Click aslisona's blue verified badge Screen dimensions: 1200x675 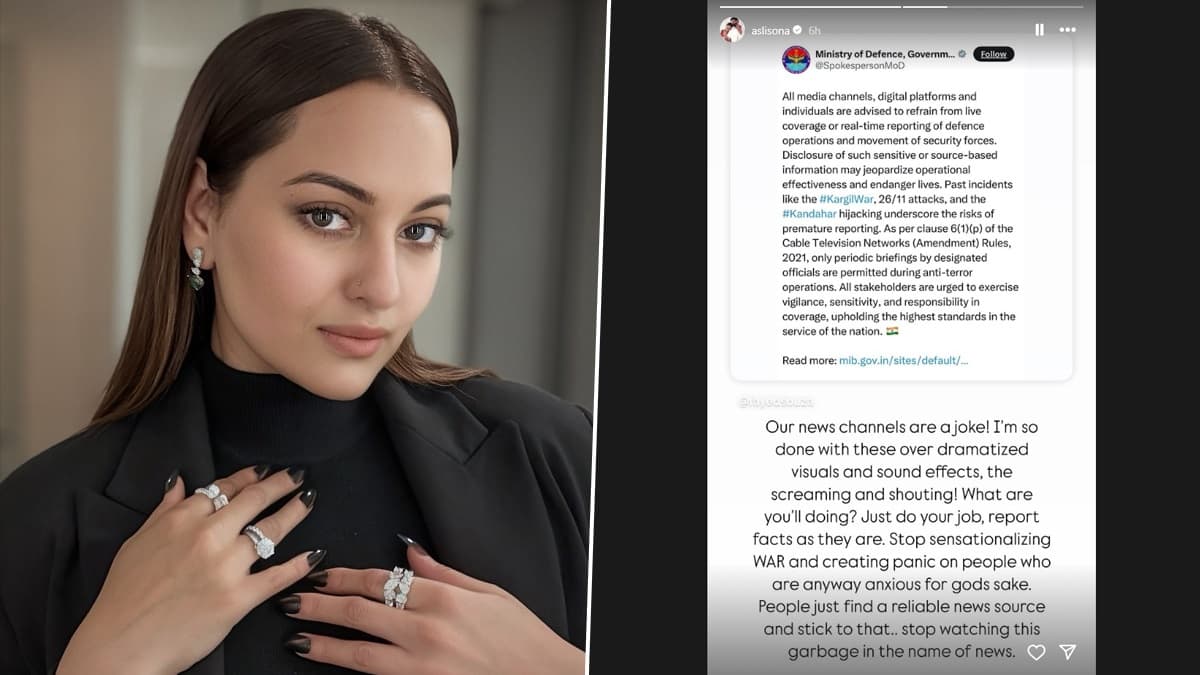[799, 31]
